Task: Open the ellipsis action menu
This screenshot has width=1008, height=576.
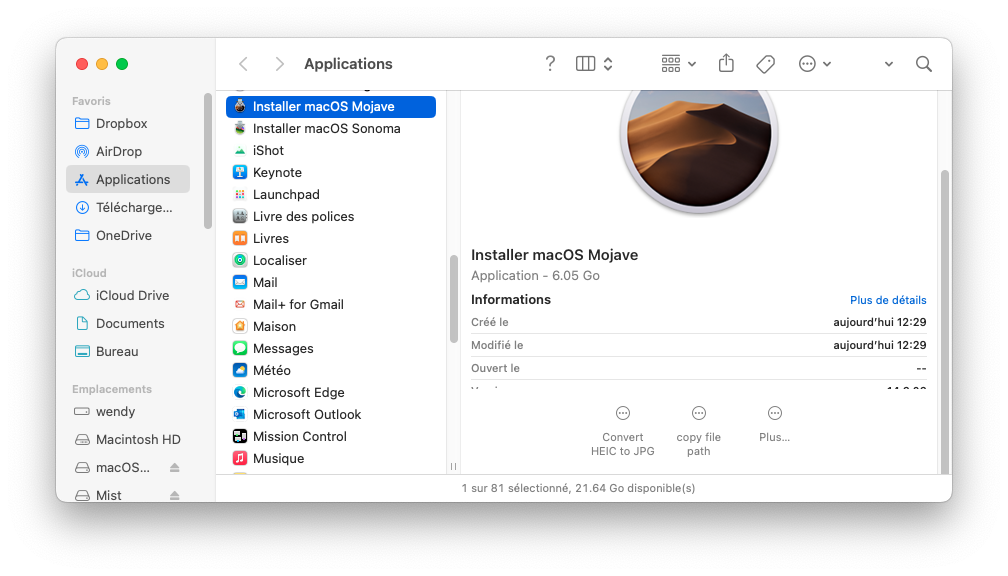Action: coord(814,64)
